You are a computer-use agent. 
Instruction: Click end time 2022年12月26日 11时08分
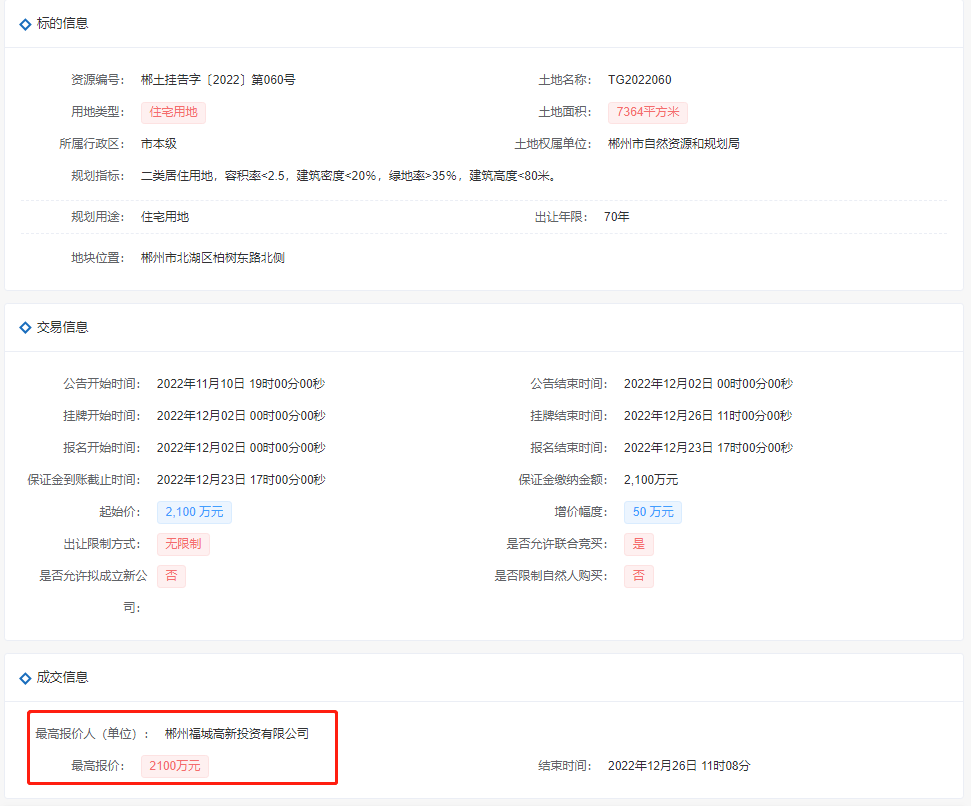[x=679, y=766]
